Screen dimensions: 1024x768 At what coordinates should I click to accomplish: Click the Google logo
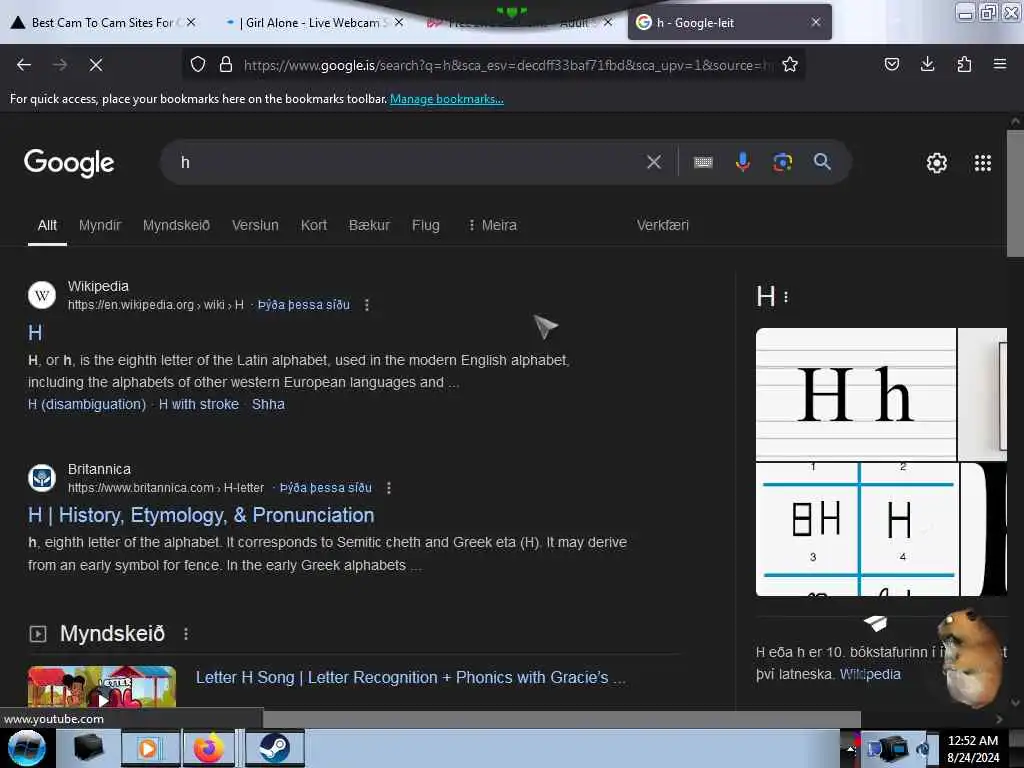pos(69,163)
